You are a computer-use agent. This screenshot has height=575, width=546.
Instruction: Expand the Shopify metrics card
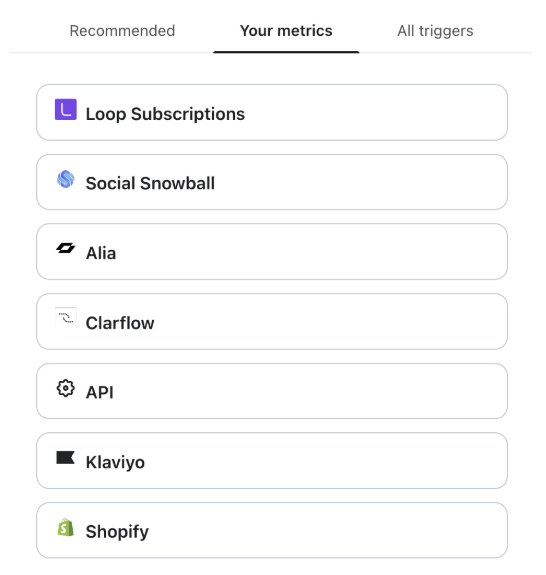pyautogui.click(x=272, y=530)
